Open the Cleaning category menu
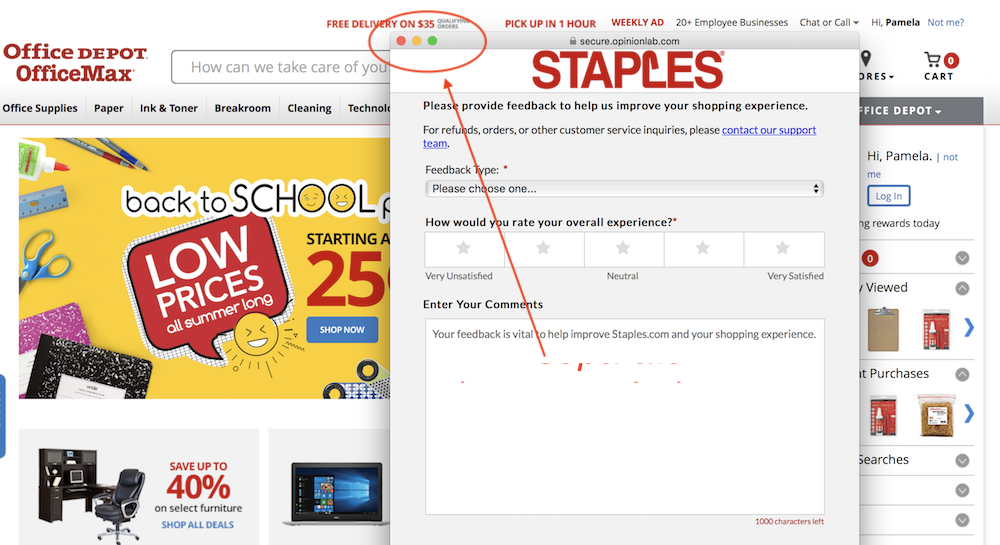Viewport: 1000px width, 545px height. tap(309, 108)
